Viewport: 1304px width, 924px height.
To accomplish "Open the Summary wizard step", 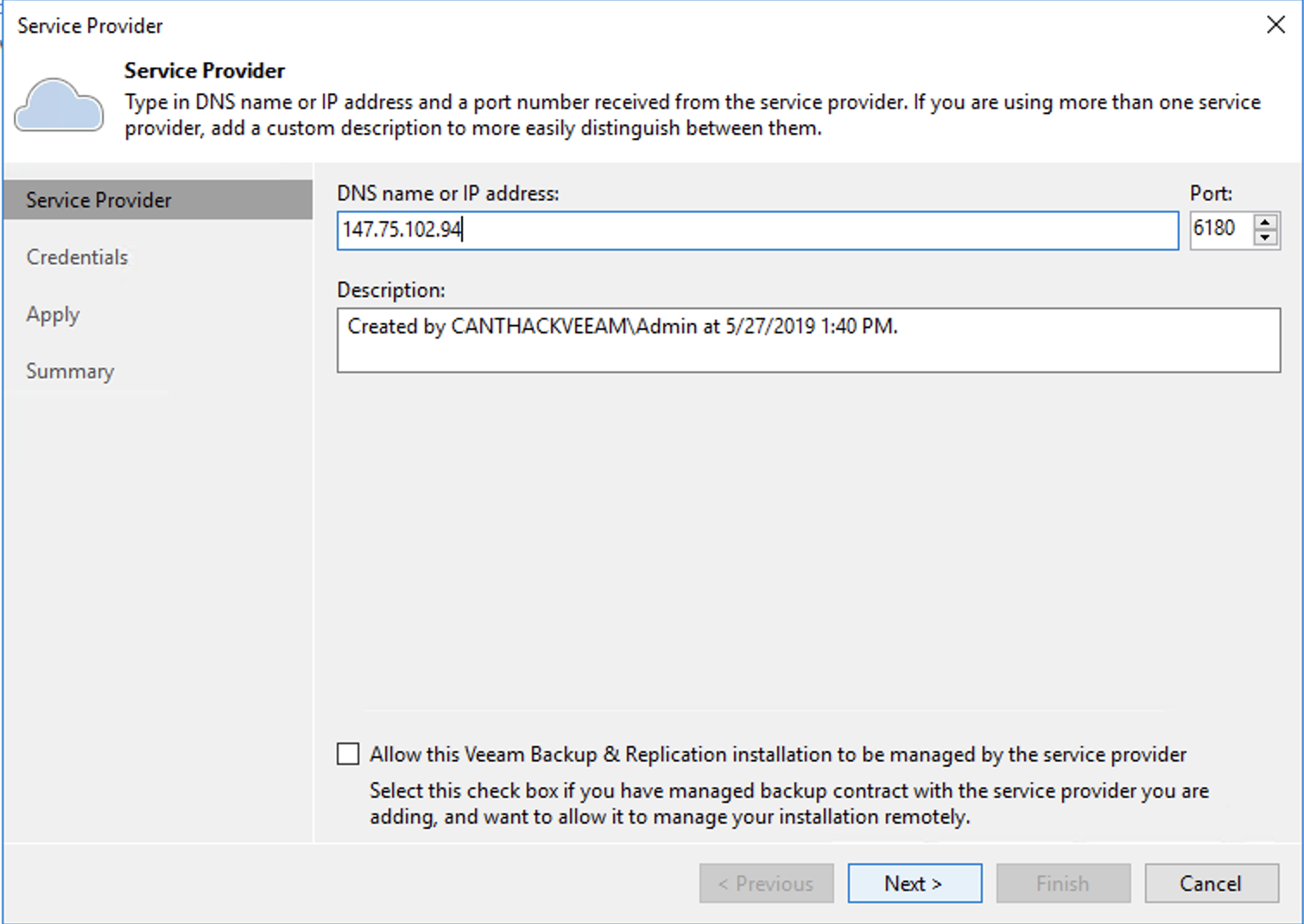I will point(70,371).
